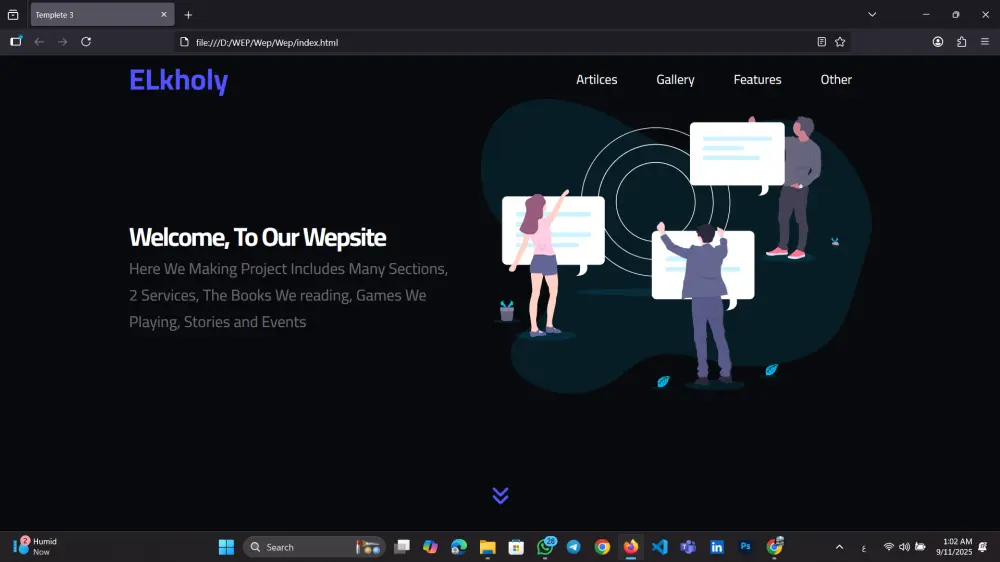Click the ELkholy logo

pos(179,80)
